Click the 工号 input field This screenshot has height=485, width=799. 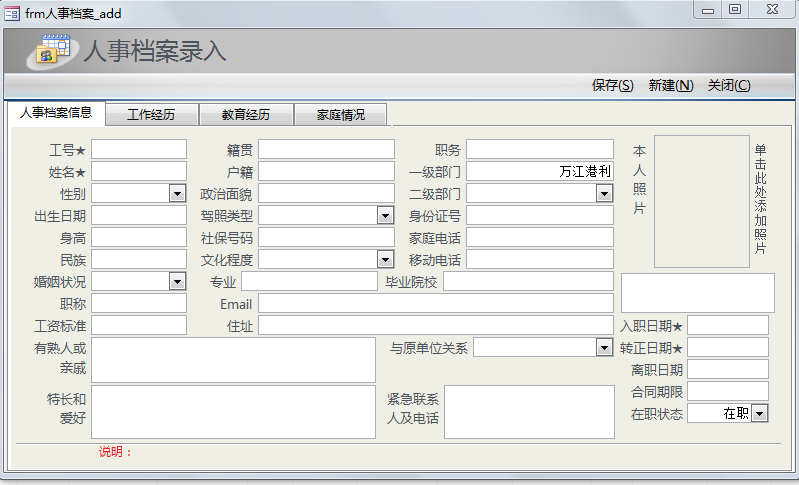[139, 150]
